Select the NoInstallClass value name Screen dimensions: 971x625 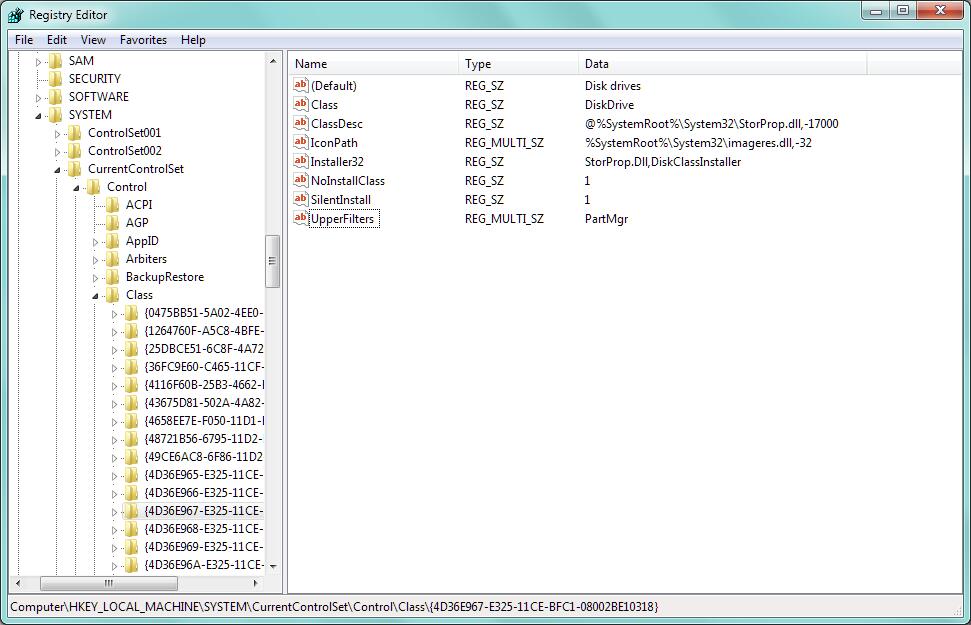point(347,181)
